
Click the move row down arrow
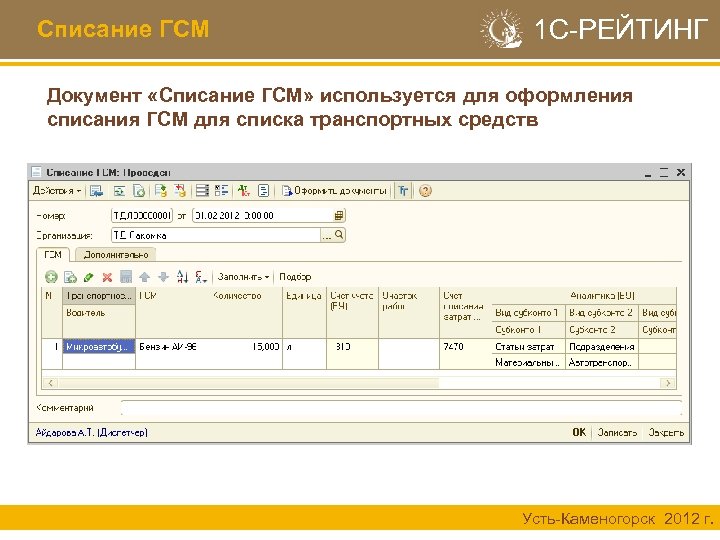[x=163, y=277]
